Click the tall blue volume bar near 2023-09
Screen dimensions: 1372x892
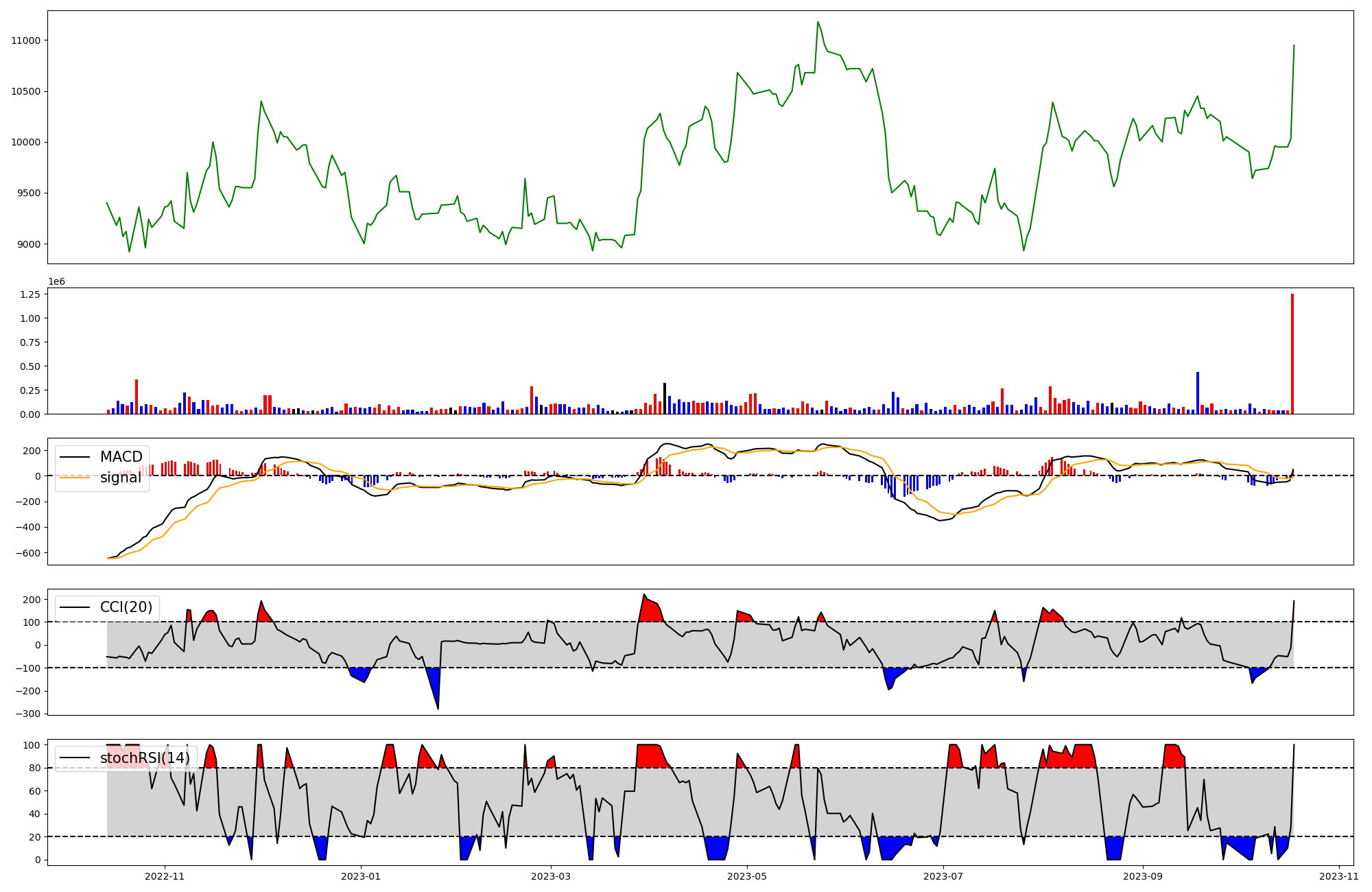click(1198, 392)
